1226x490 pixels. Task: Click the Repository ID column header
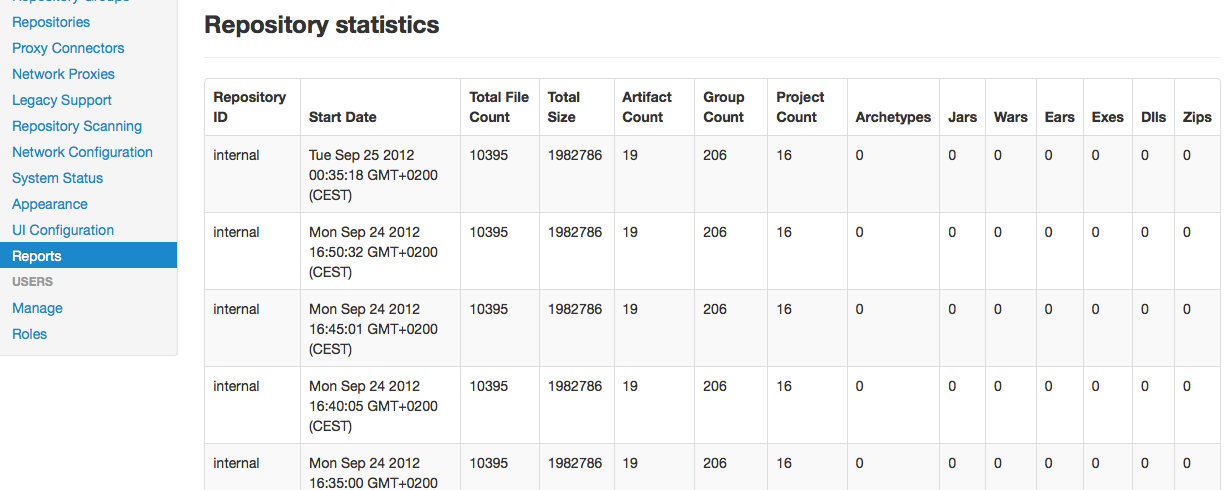[250, 107]
